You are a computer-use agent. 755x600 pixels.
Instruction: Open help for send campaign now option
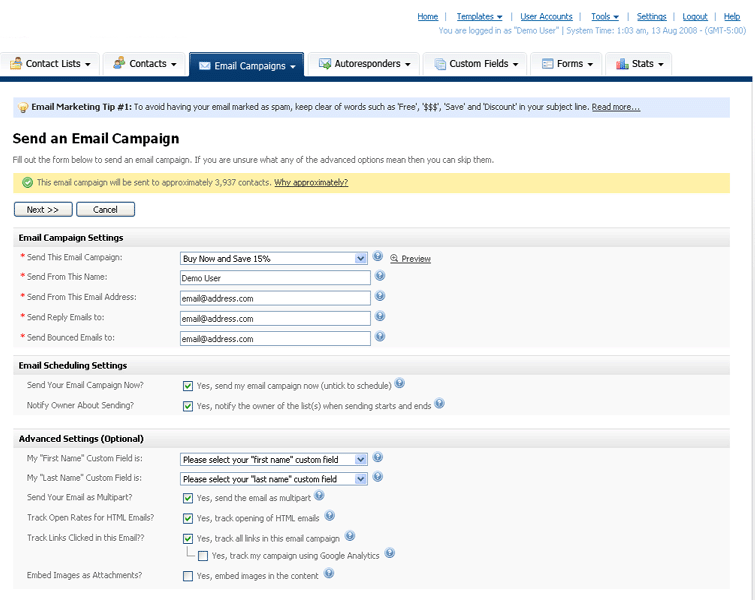tap(400, 383)
